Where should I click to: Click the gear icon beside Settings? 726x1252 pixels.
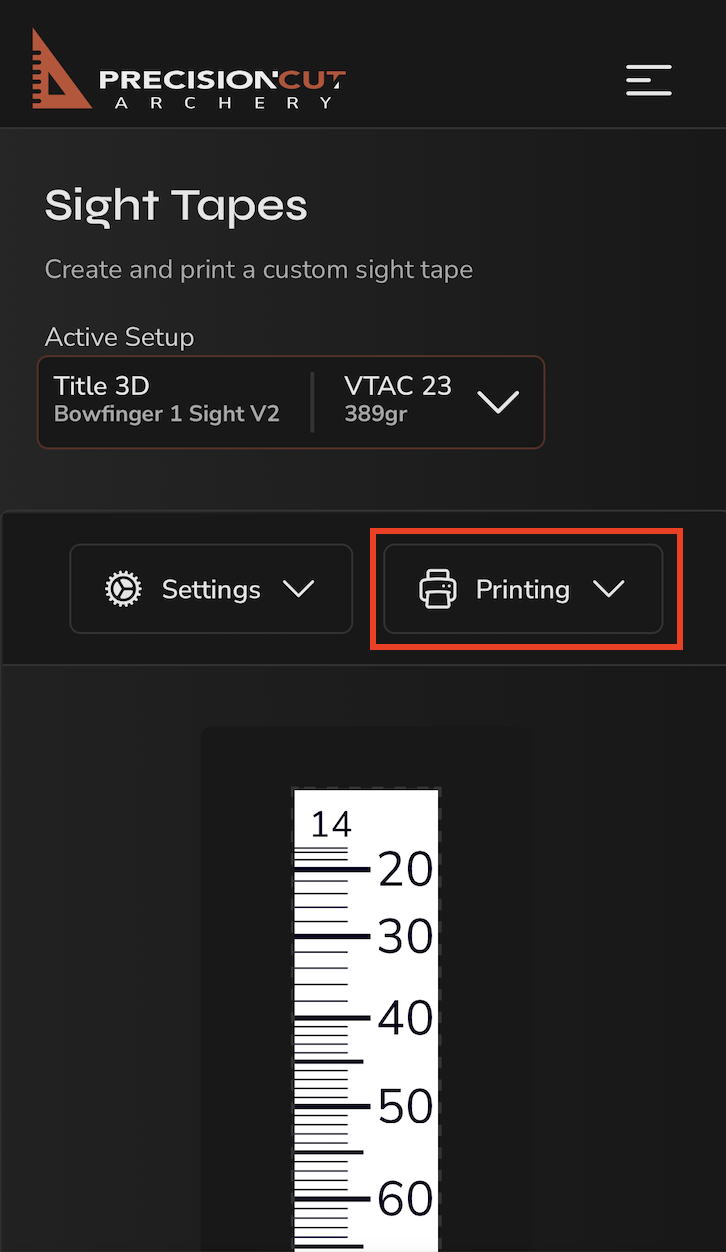coord(123,589)
